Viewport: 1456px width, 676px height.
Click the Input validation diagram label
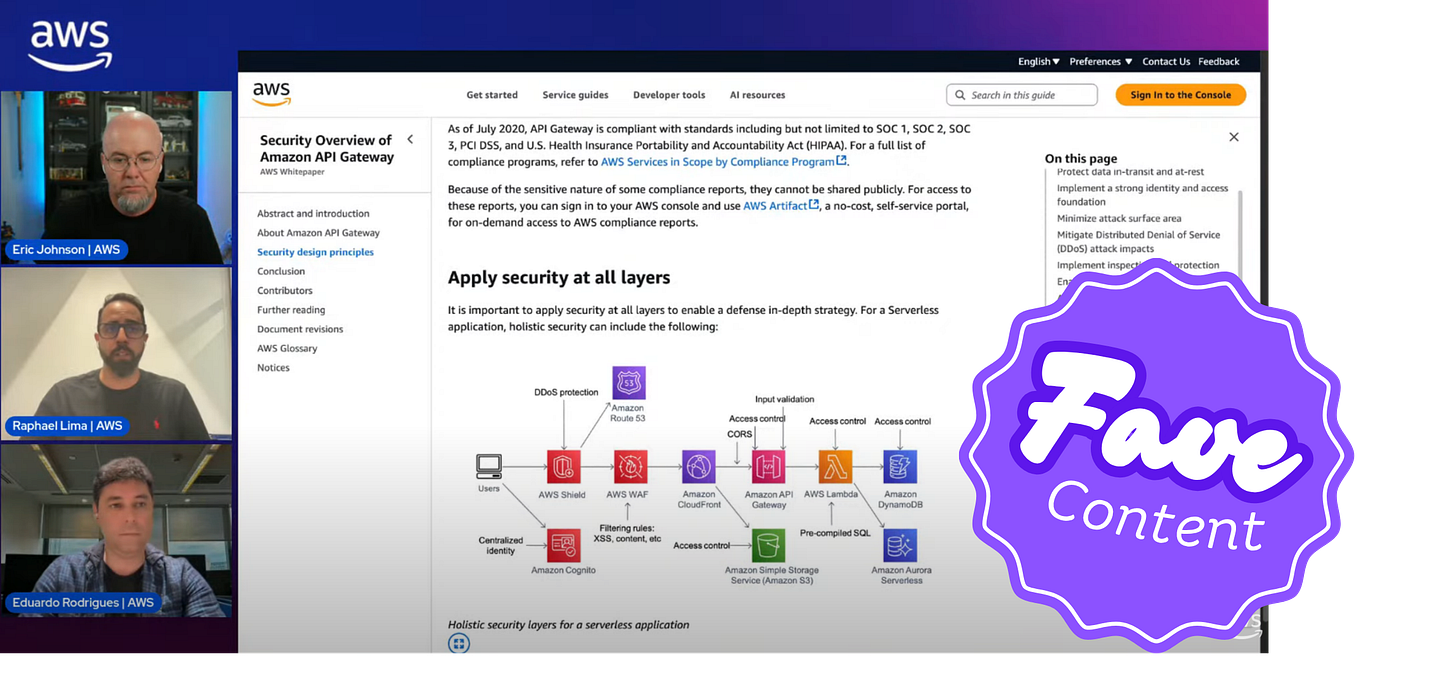(784, 399)
